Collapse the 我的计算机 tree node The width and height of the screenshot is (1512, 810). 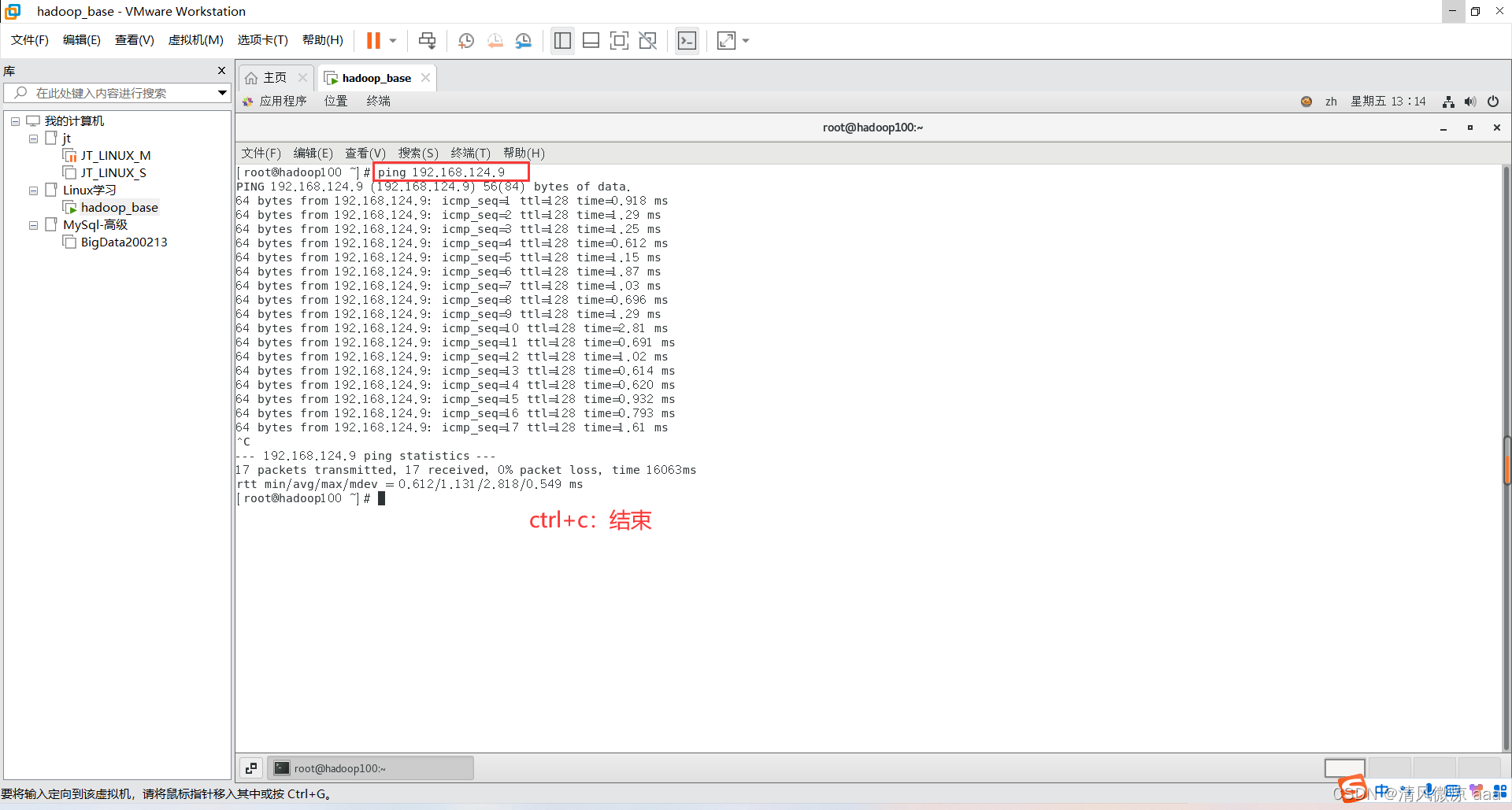click(15, 121)
